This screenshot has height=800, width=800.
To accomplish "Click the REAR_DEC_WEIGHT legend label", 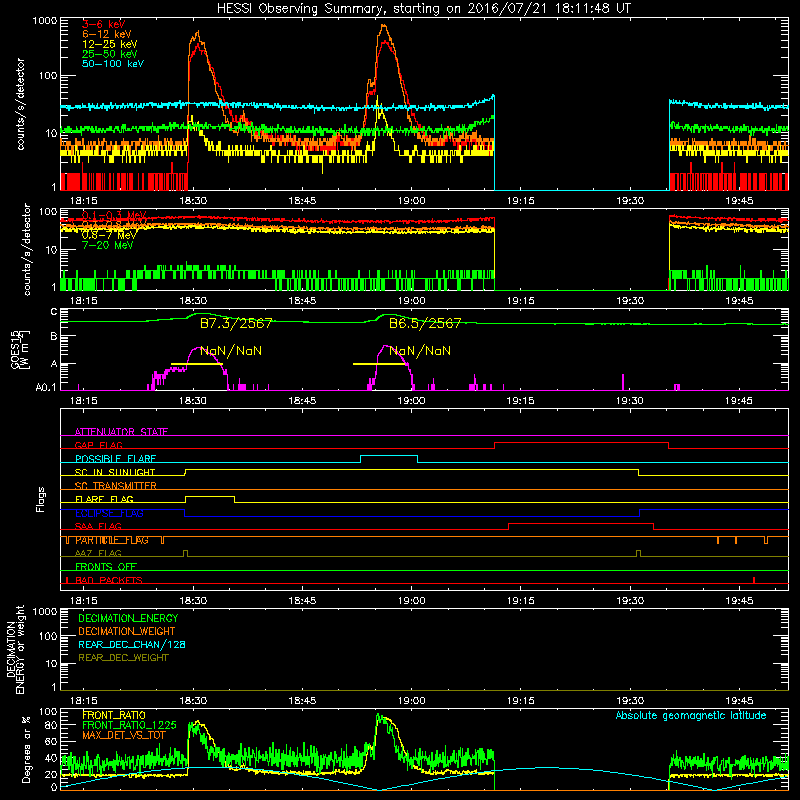I will [123, 658].
